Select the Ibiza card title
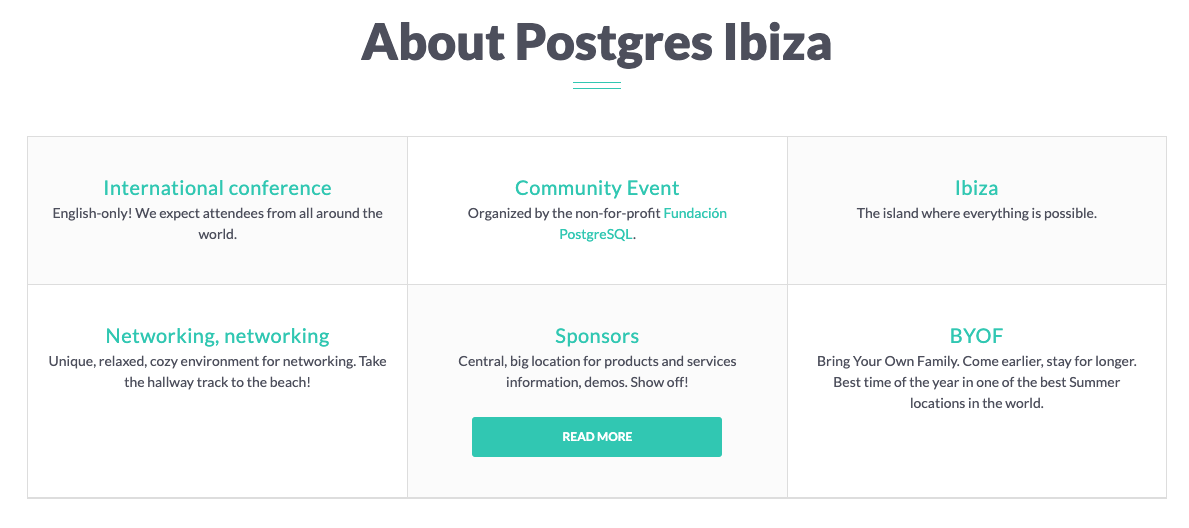This screenshot has height=528, width=1189. click(977, 187)
